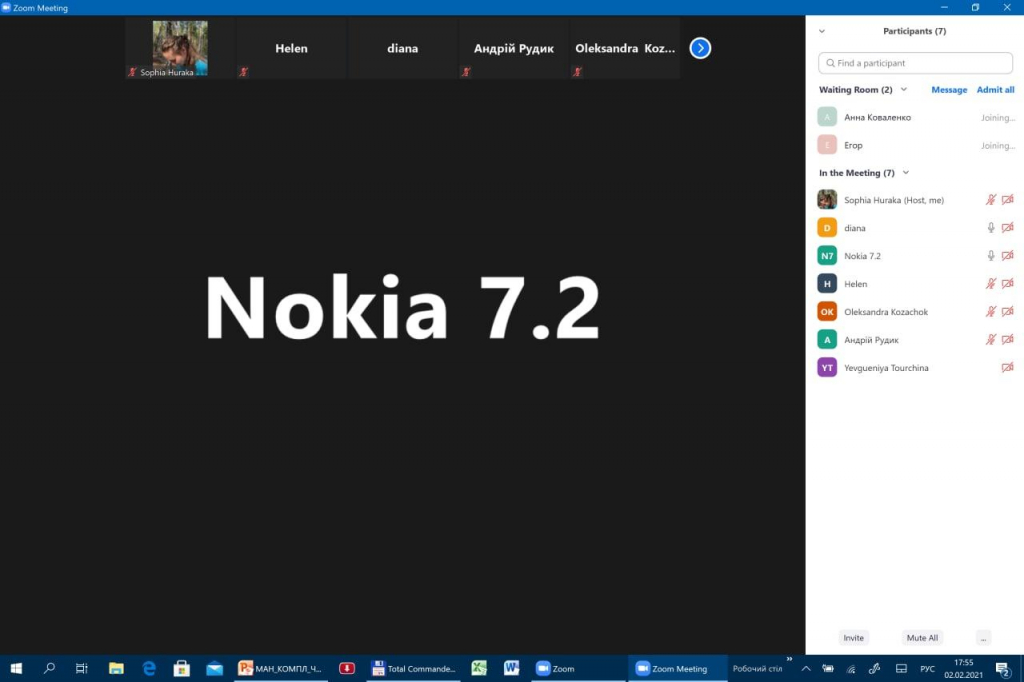Click Helen's dark H avatar

pyautogui.click(x=827, y=284)
